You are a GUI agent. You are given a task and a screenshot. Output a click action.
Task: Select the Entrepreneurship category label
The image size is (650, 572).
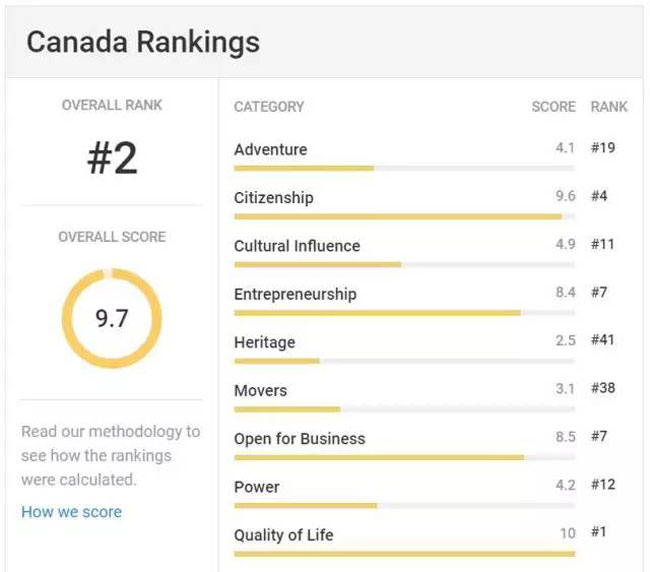(295, 294)
